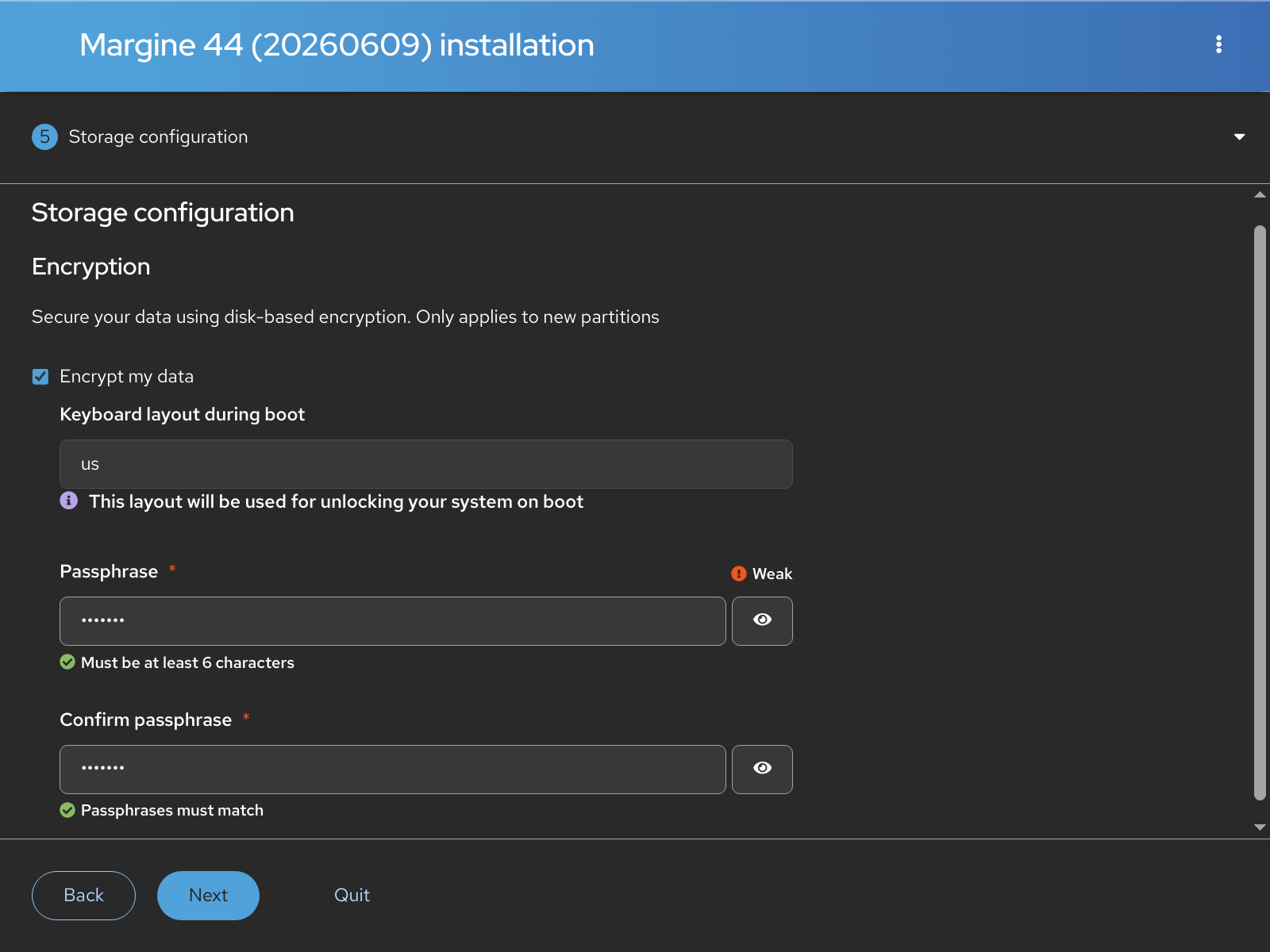Uncheck the Encrypt my data checkbox
The width and height of the screenshot is (1270, 952).
pos(40,376)
